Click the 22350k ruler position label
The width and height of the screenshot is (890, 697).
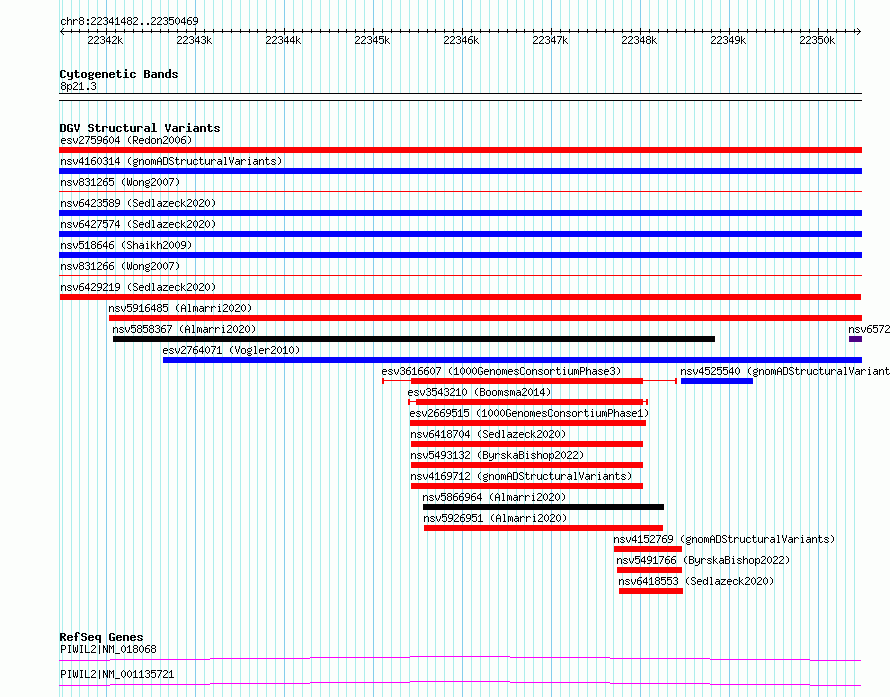pyautogui.click(x=817, y=40)
